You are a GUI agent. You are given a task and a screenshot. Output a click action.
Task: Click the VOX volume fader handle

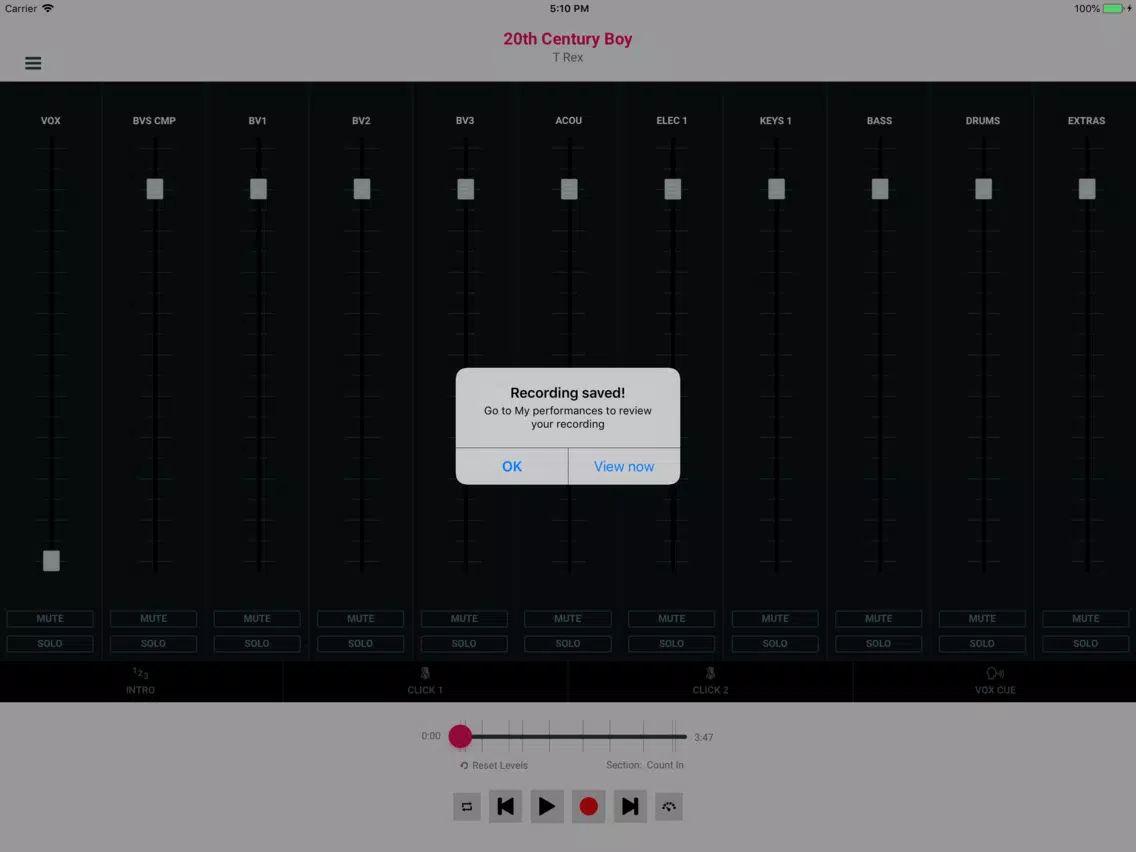click(51, 560)
